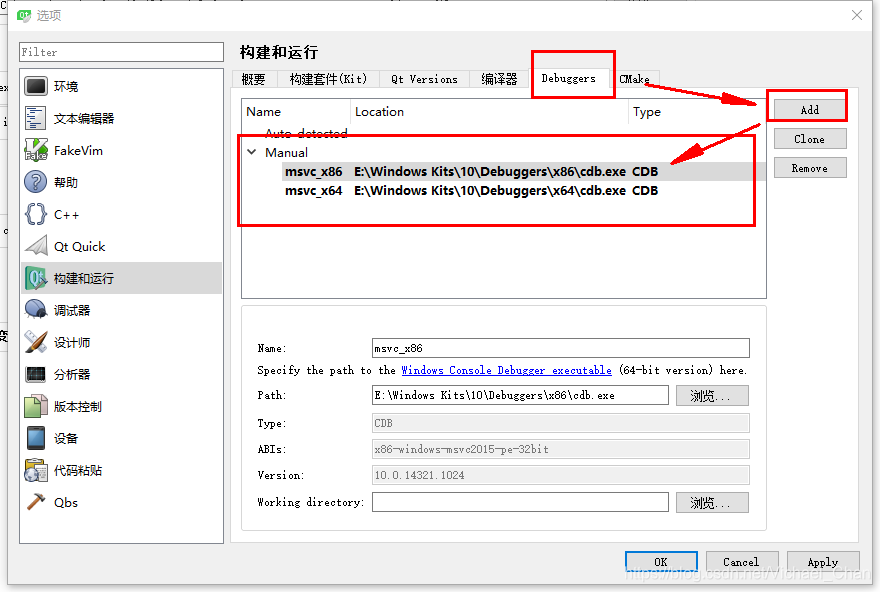Browse for the debugger Path
Image resolution: width=880 pixels, height=592 pixels.
click(x=712, y=396)
